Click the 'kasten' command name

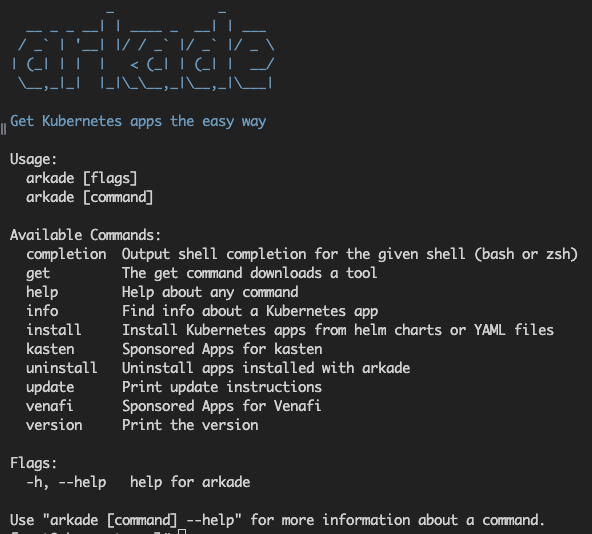[x=50, y=349]
